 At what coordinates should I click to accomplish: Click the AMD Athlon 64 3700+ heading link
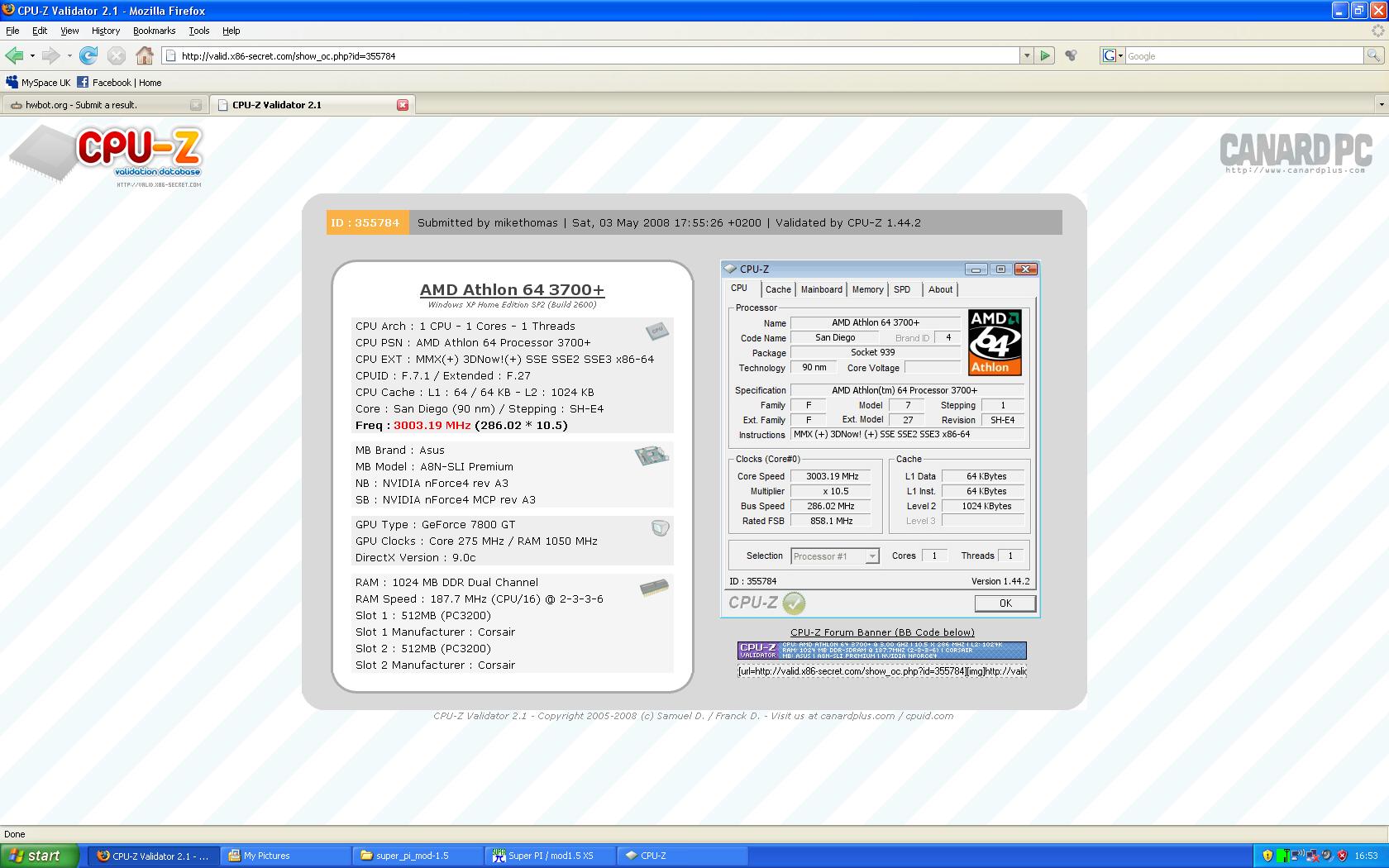pyautogui.click(x=512, y=290)
